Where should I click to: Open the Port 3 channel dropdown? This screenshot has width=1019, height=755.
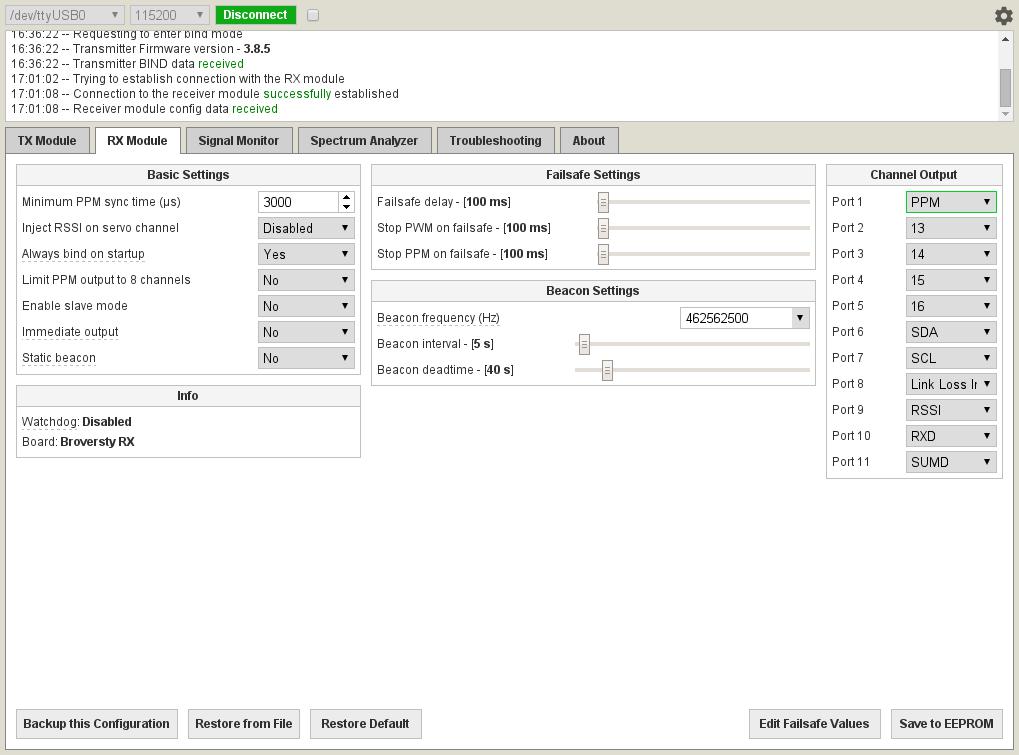(x=951, y=254)
